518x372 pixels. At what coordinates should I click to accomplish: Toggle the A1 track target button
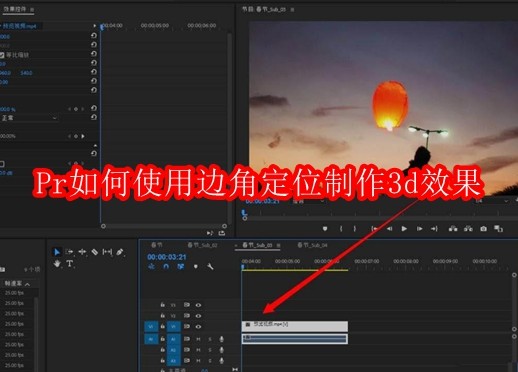pyautogui.click(x=174, y=339)
